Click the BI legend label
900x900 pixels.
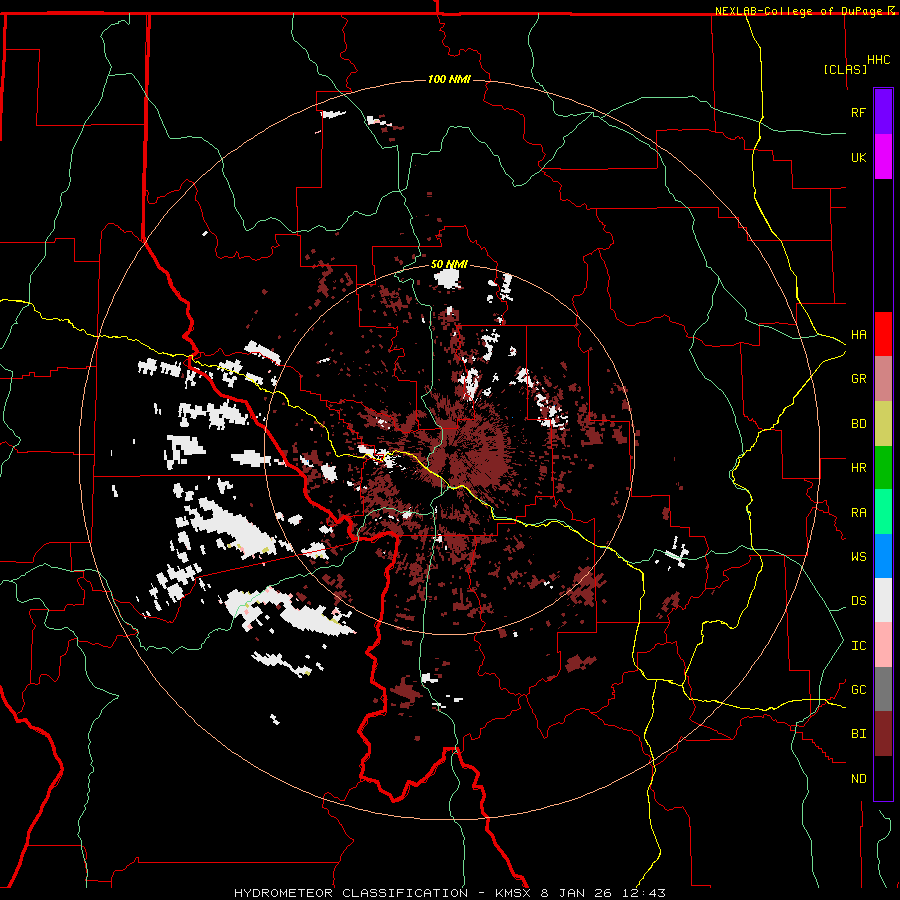(858, 734)
